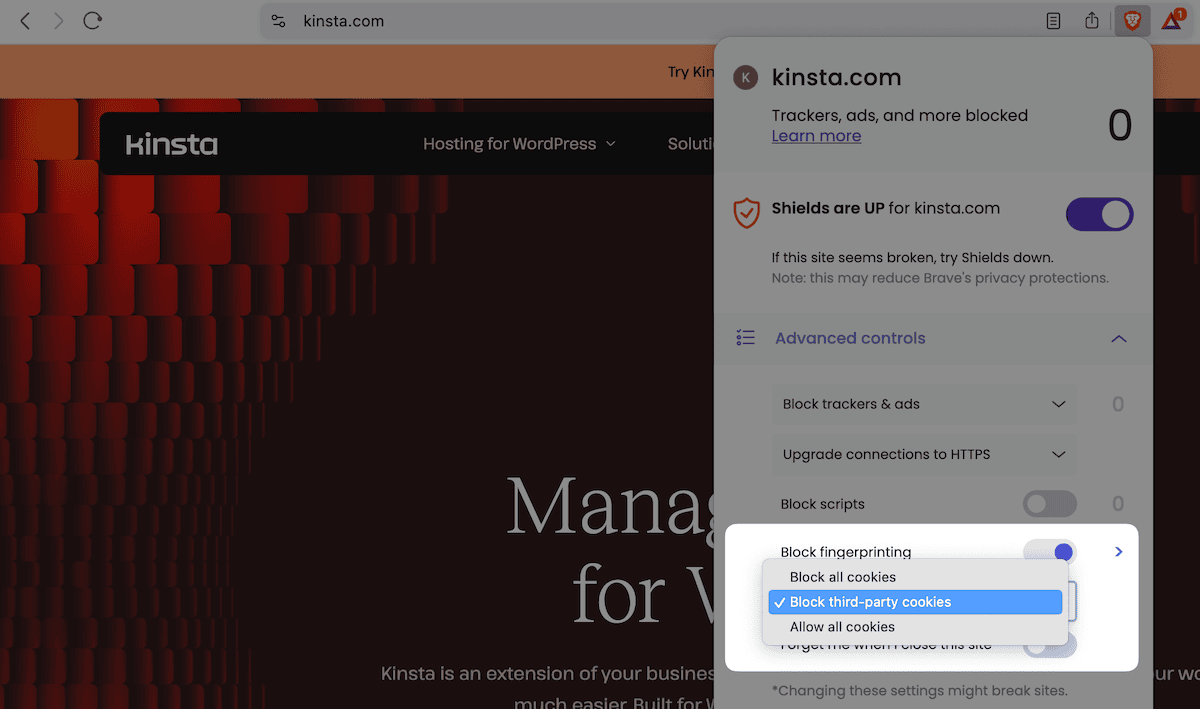Click the Shields shield check icon
This screenshot has height=709, width=1200.
click(746, 212)
